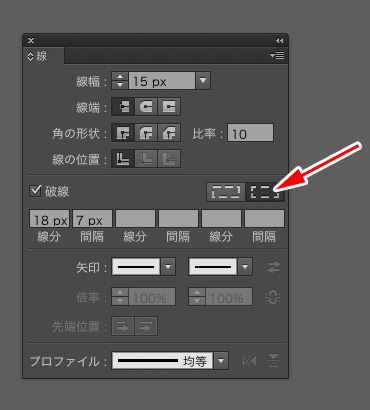
Task: Select the projecting cap line end icon
Action: 169,107
